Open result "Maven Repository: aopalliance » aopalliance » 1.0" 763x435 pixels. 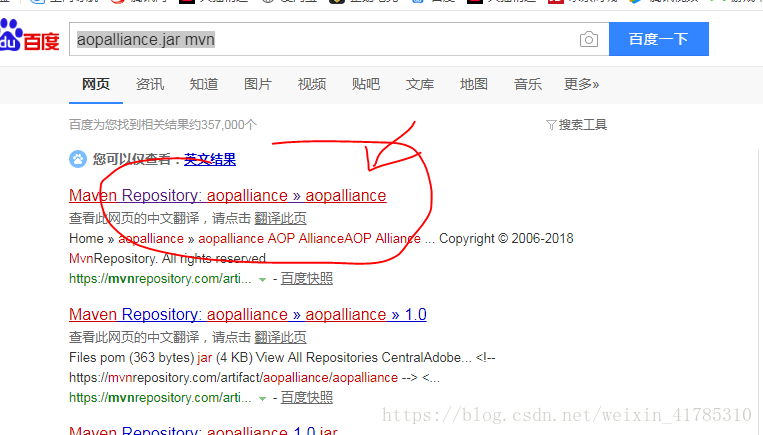(x=248, y=314)
